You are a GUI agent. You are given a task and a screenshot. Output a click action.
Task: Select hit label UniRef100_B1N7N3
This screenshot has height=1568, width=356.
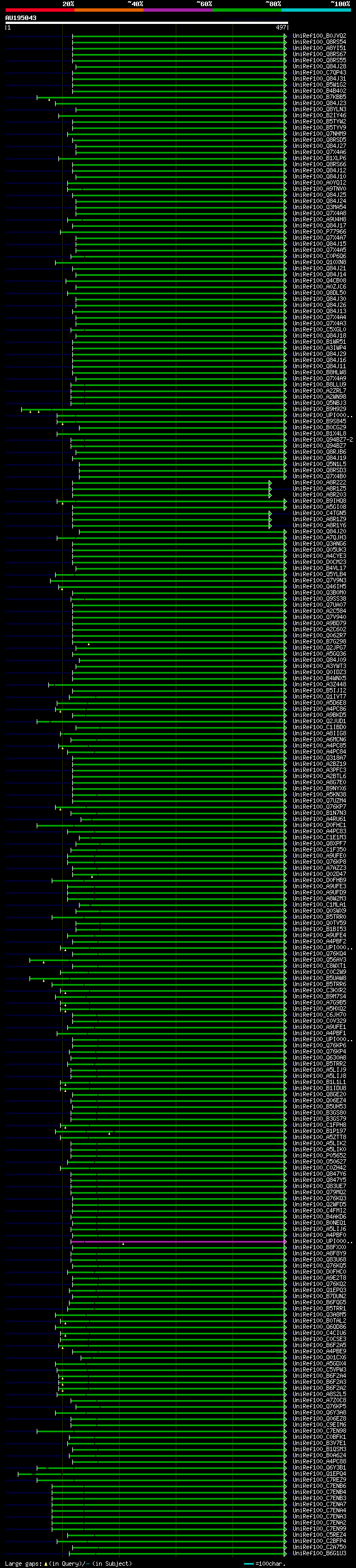pos(319,813)
